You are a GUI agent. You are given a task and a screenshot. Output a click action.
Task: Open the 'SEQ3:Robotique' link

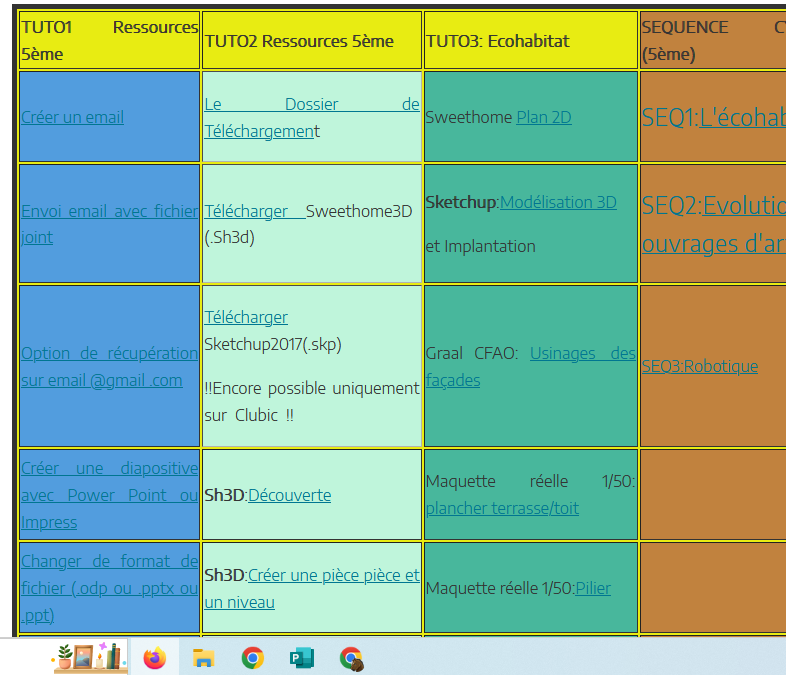coord(700,366)
